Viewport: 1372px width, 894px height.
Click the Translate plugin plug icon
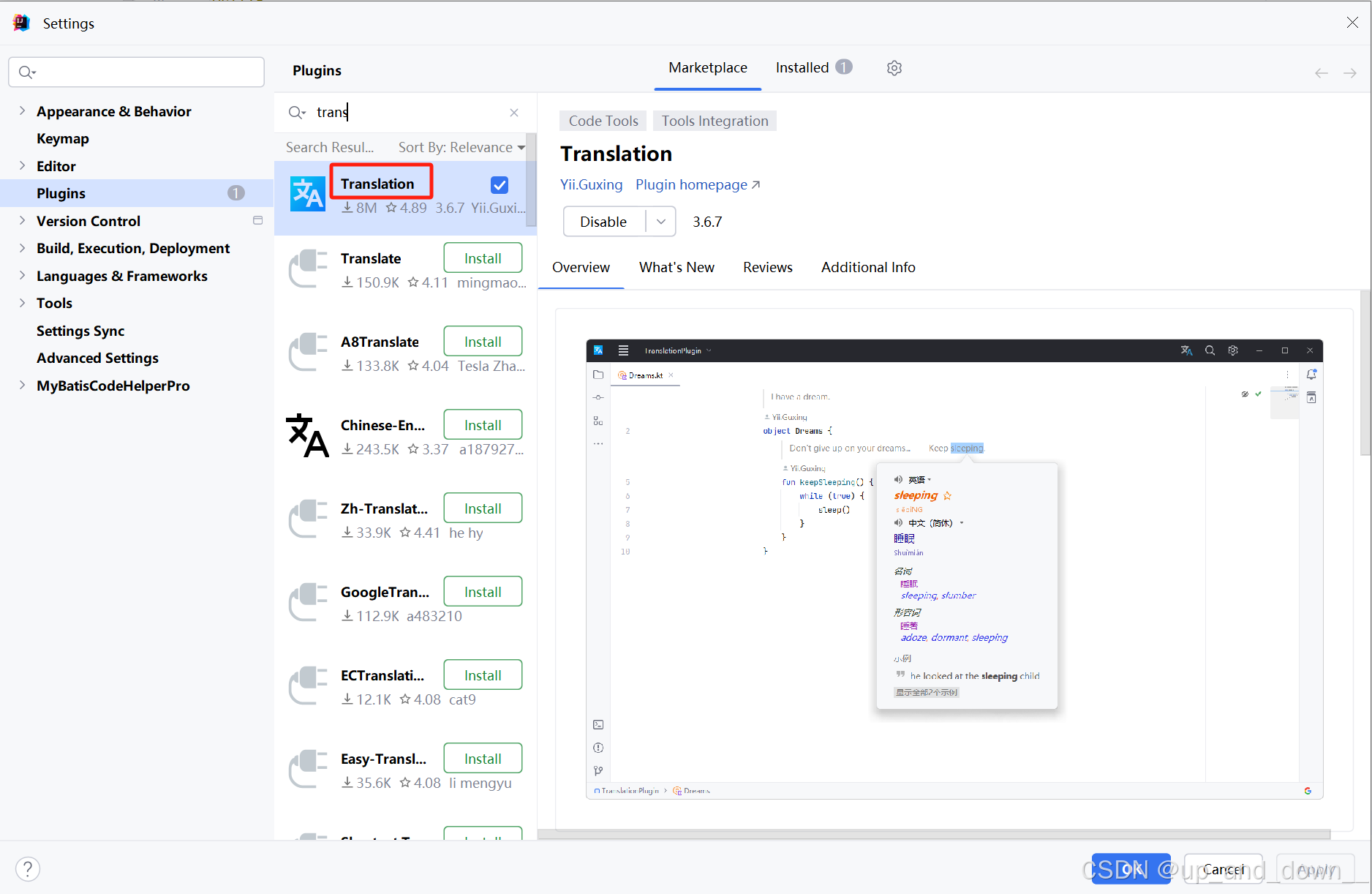tap(308, 268)
